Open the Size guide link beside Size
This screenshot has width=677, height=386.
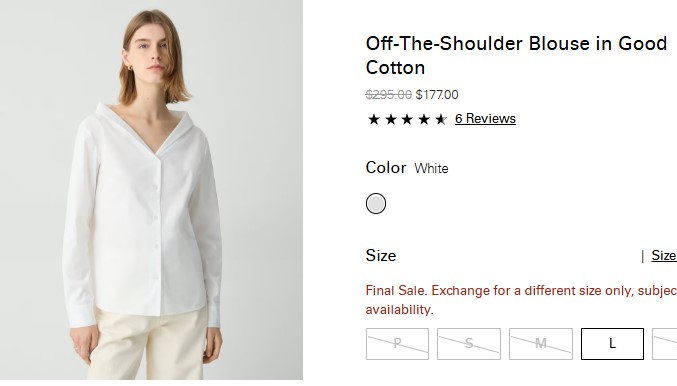(x=664, y=256)
